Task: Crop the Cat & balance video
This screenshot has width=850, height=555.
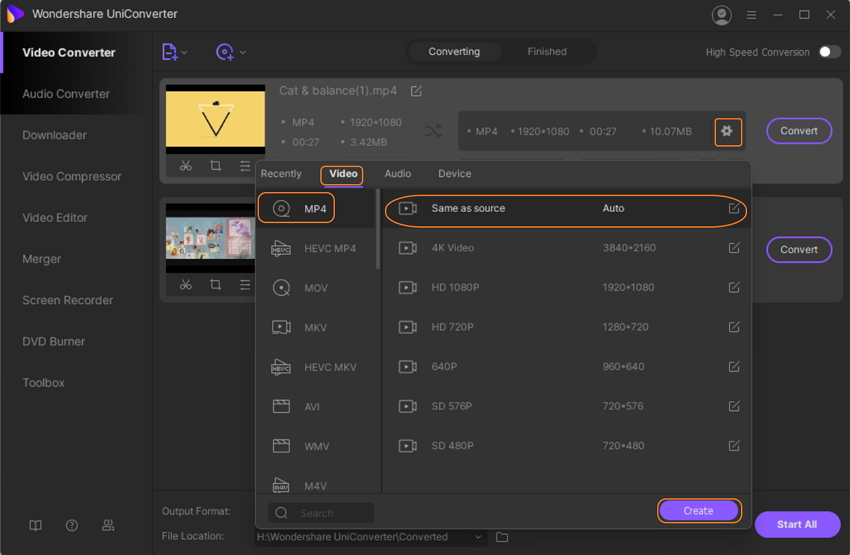Action: pyautogui.click(x=215, y=165)
